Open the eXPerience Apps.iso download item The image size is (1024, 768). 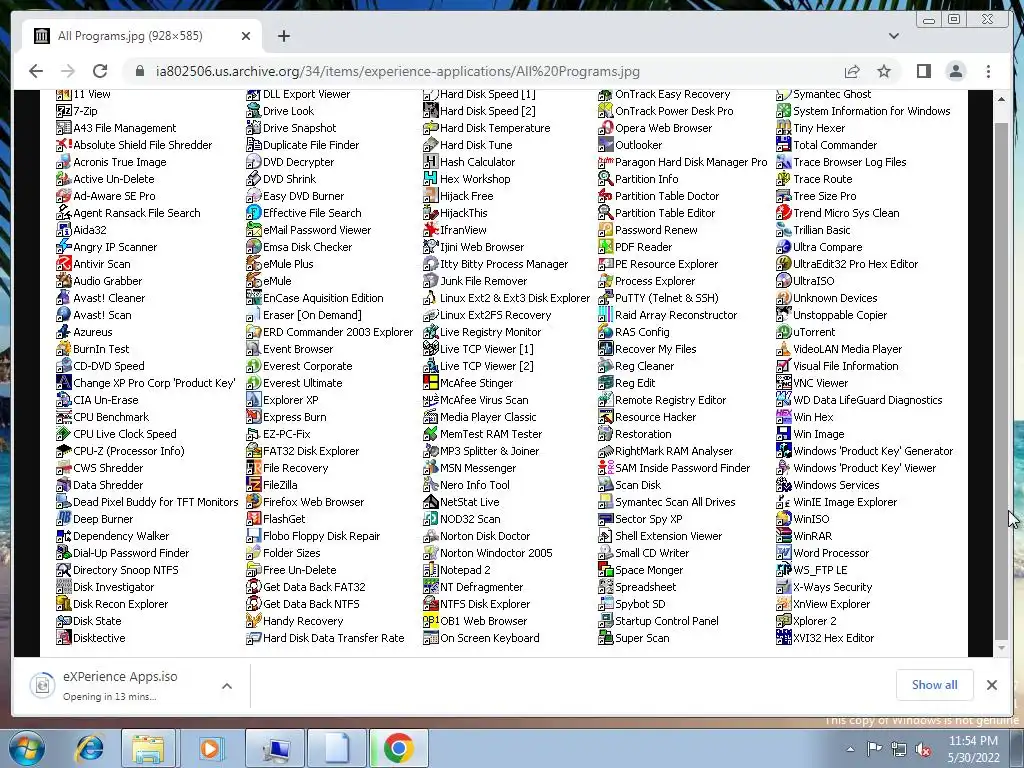(x=118, y=685)
